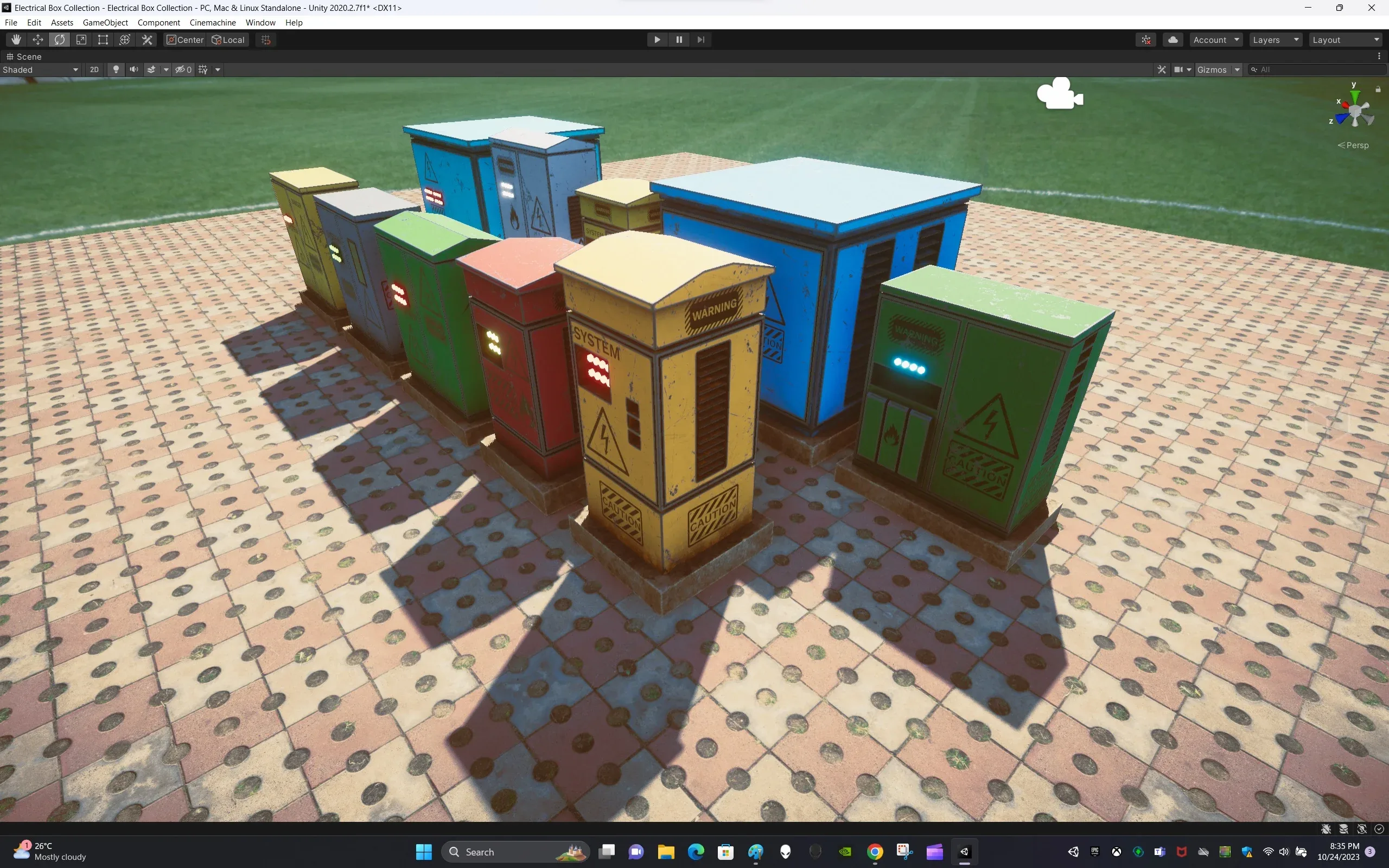Open the Cinemachine menu
Viewport: 1389px width, 868px height.
213,22
